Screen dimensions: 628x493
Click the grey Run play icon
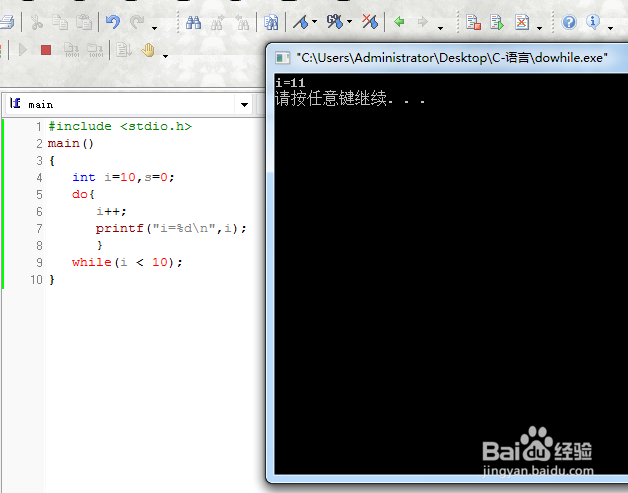point(23,50)
